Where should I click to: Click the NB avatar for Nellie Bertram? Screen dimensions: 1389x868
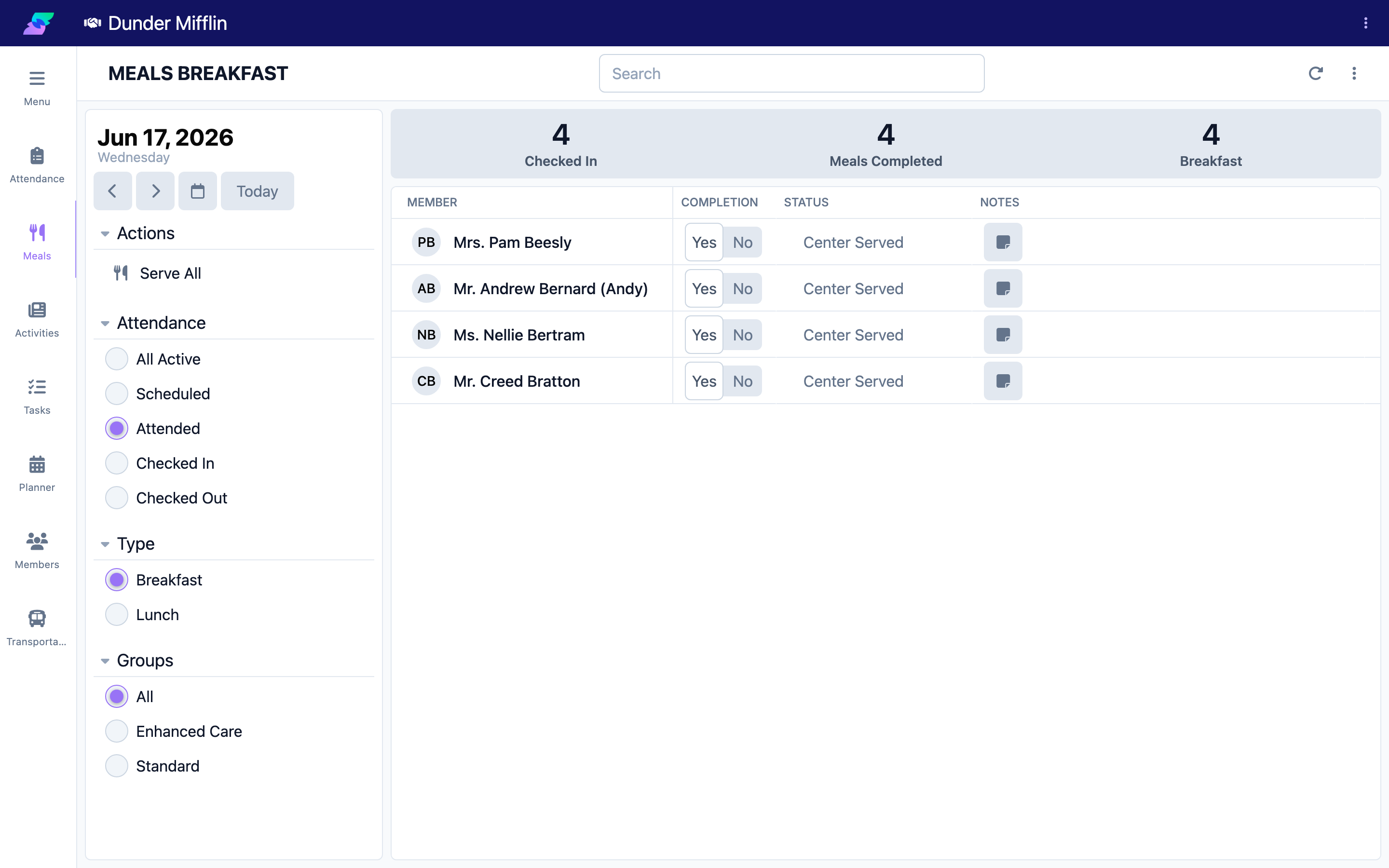tap(426, 335)
